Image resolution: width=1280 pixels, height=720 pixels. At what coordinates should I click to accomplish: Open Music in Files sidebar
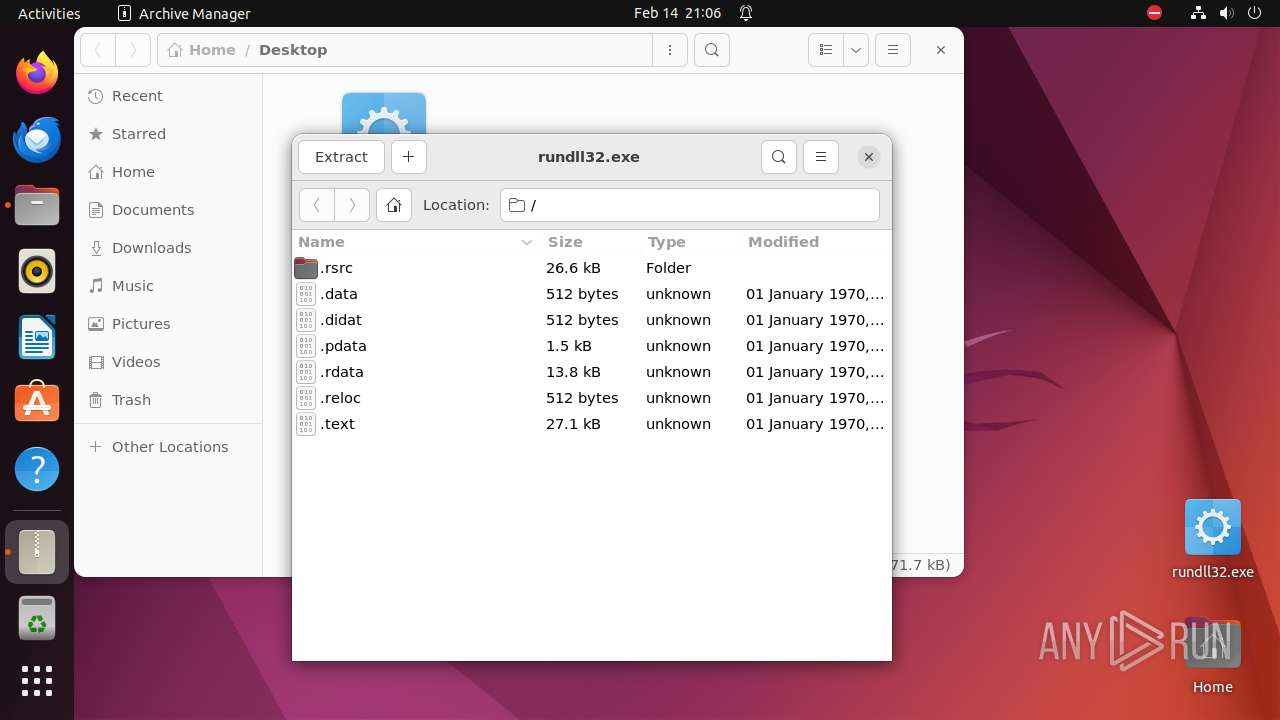pyautogui.click(x=168, y=286)
